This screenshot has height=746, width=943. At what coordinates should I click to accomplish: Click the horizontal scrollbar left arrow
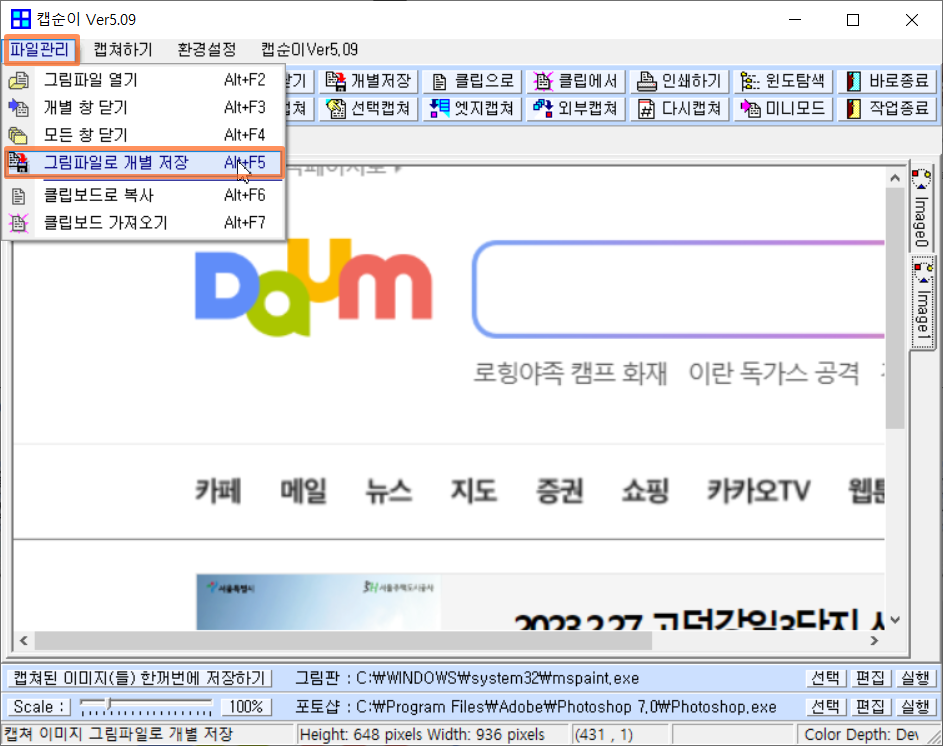click(x=23, y=641)
